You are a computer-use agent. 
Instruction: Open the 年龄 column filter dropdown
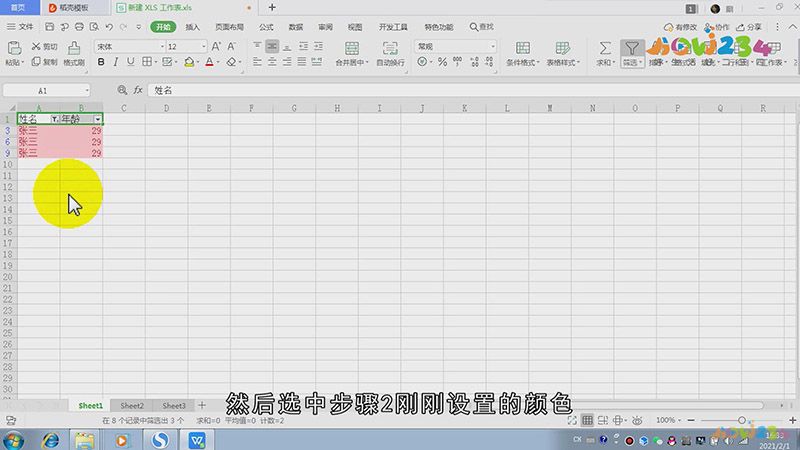click(x=97, y=119)
